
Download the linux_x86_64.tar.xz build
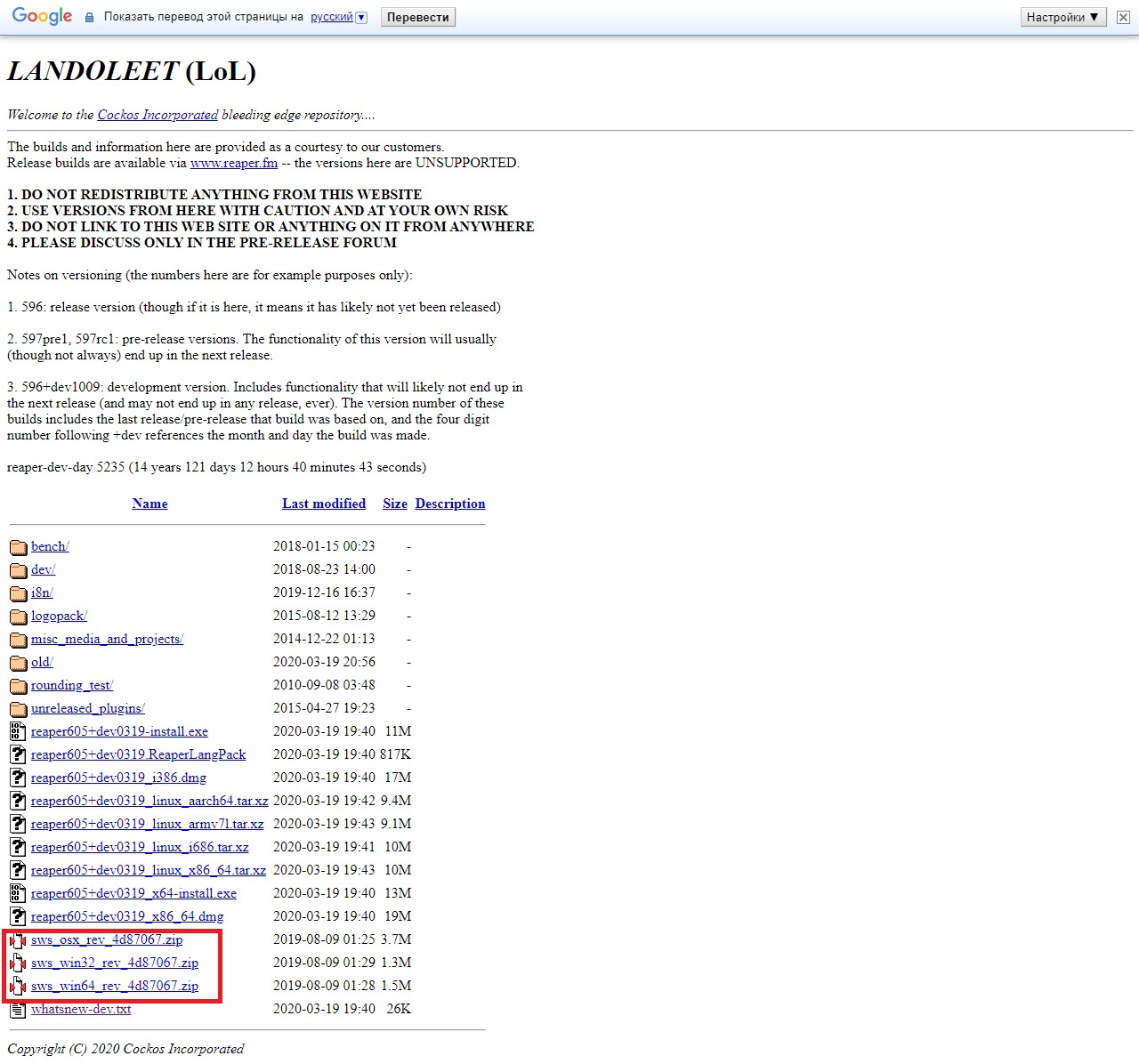[149, 870]
